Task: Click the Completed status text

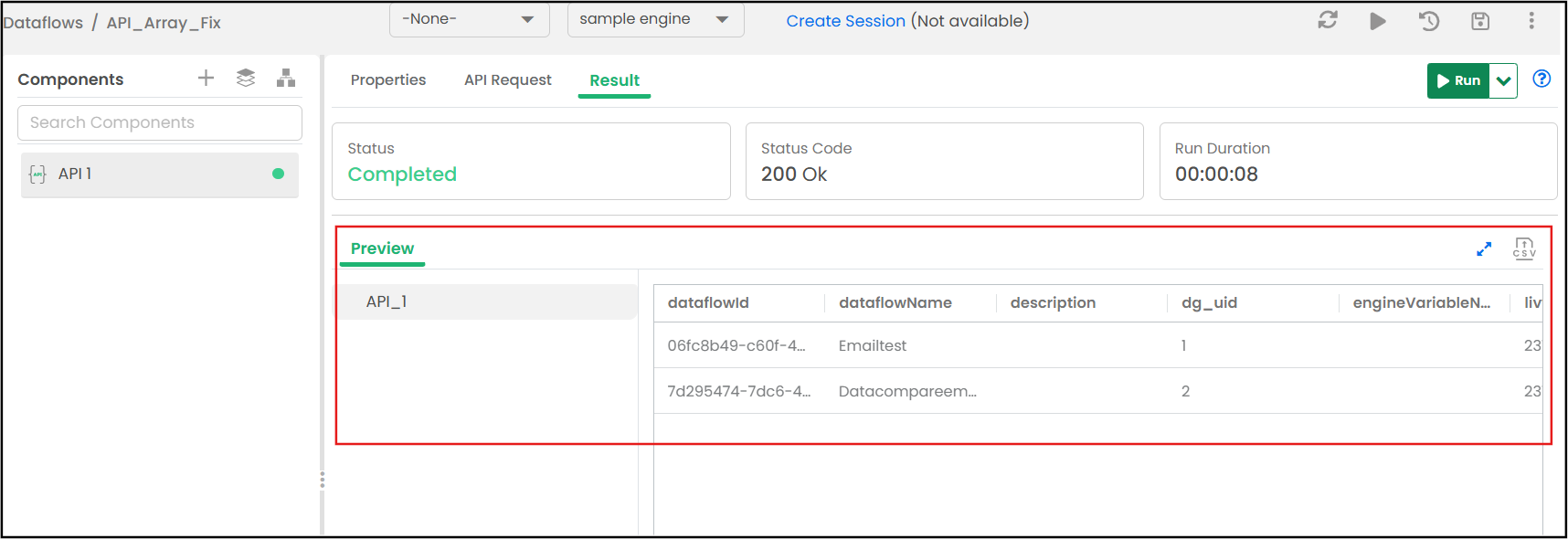Action: pyautogui.click(x=402, y=174)
